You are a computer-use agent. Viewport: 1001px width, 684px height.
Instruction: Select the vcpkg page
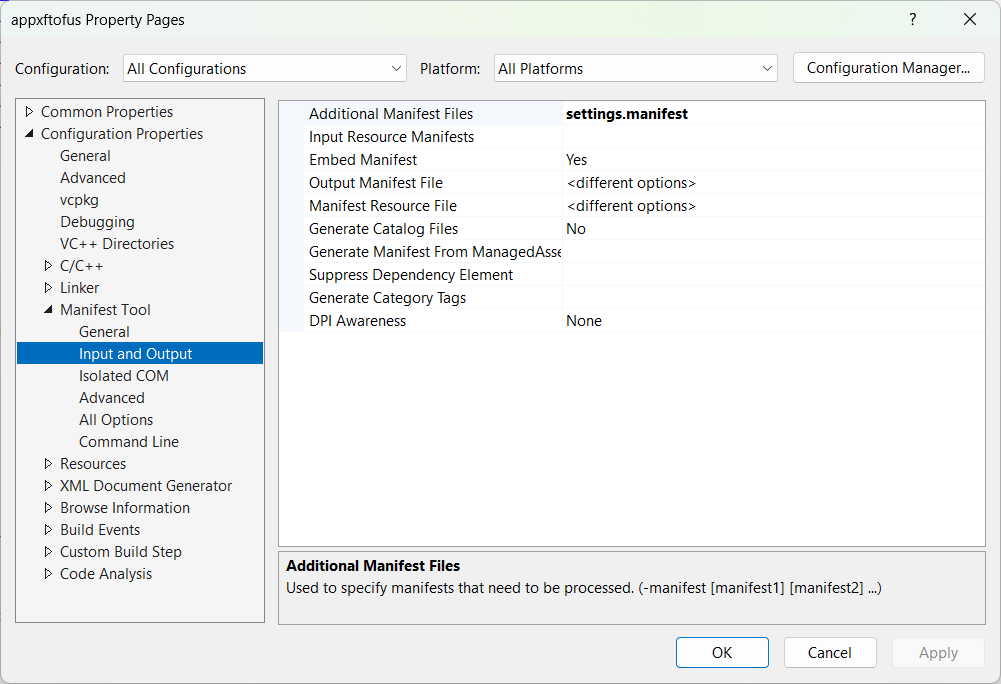click(79, 200)
